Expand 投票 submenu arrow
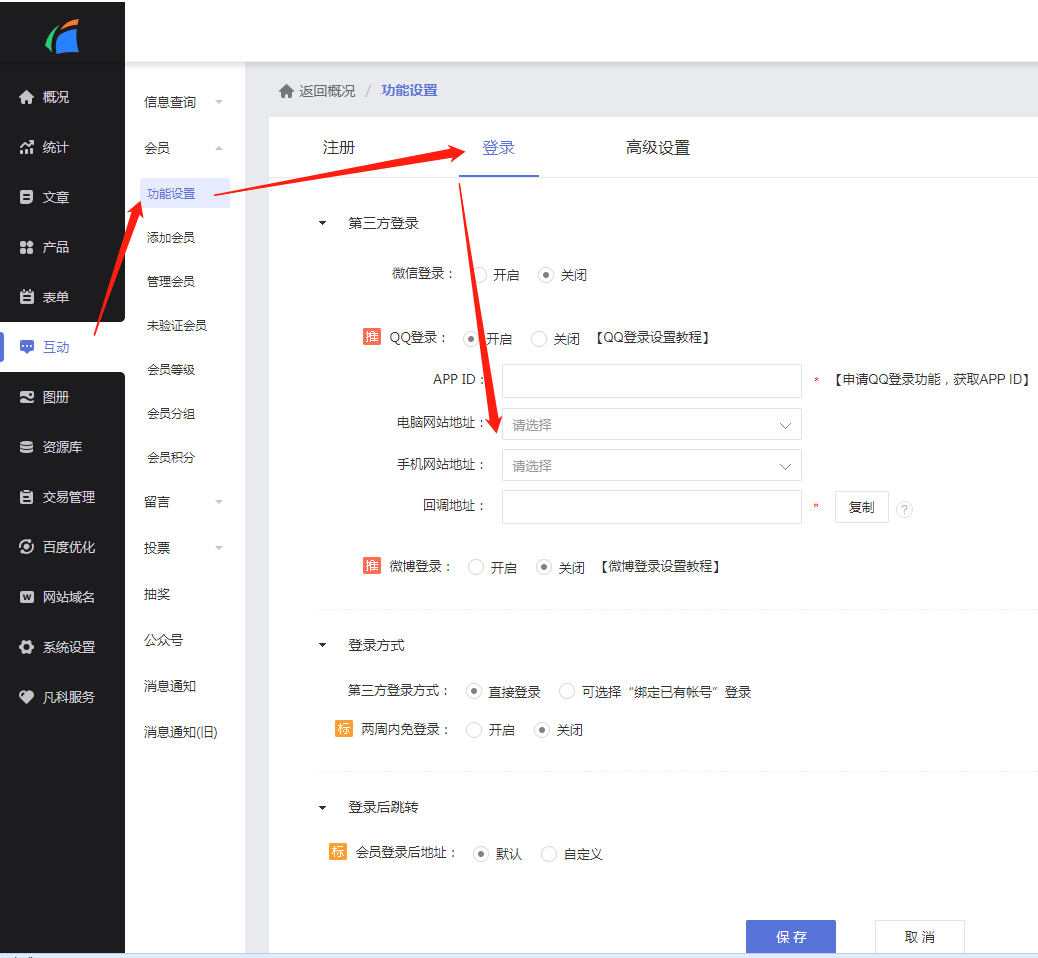The height and width of the screenshot is (958, 1038). (x=219, y=548)
